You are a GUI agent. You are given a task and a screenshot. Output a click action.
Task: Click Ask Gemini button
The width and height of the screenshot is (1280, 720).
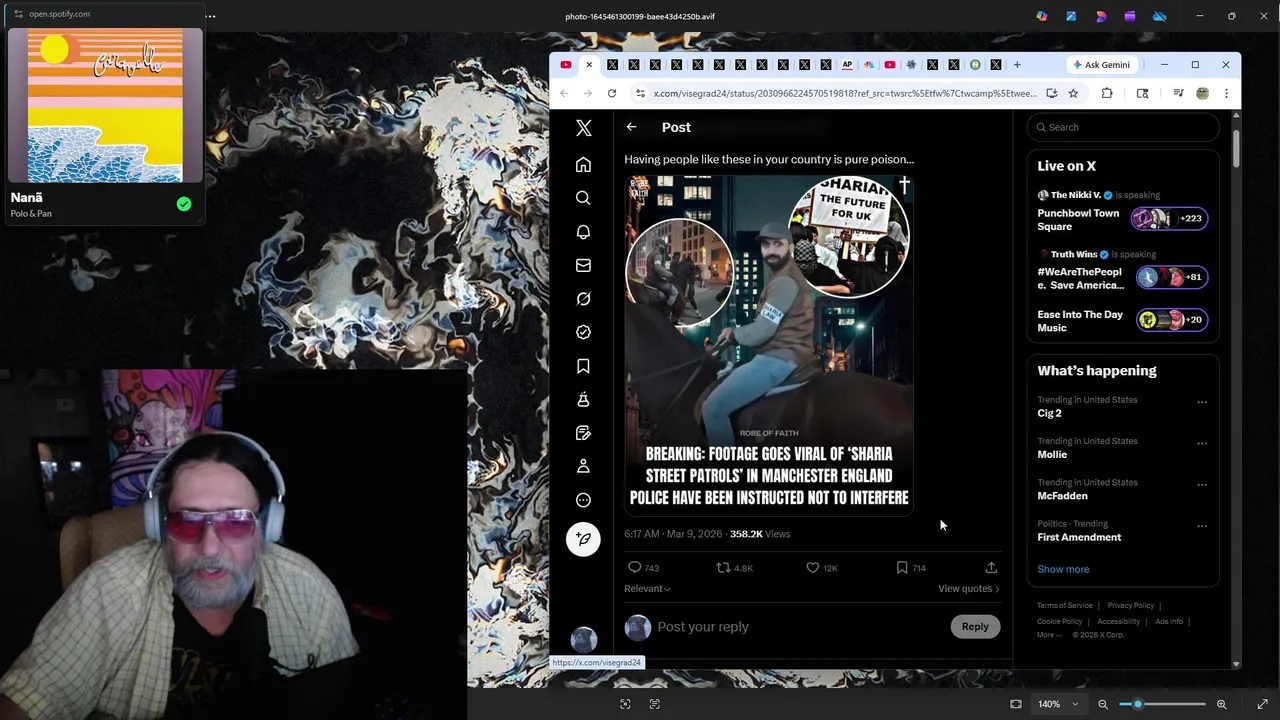coord(1101,65)
